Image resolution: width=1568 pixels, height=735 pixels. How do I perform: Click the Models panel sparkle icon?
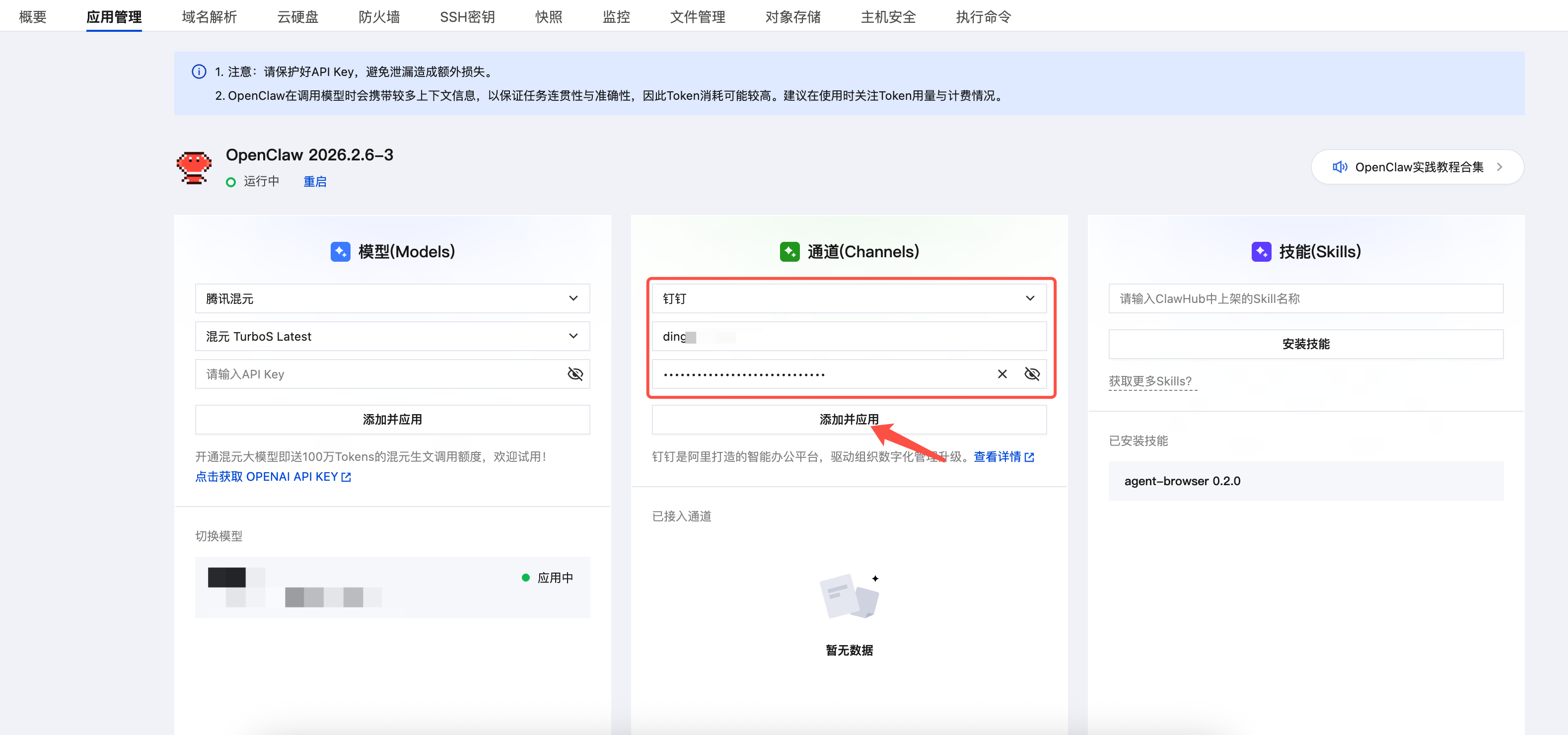(x=340, y=251)
